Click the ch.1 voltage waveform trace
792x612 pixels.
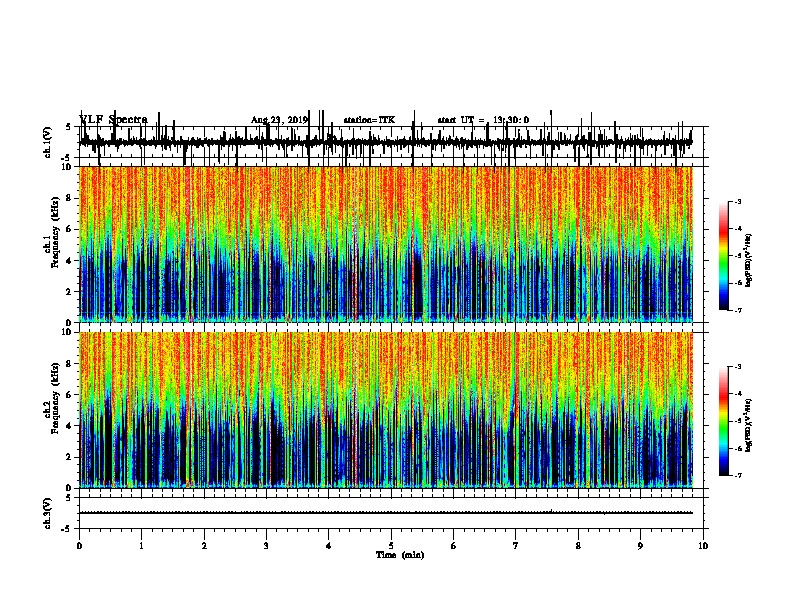point(385,142)
